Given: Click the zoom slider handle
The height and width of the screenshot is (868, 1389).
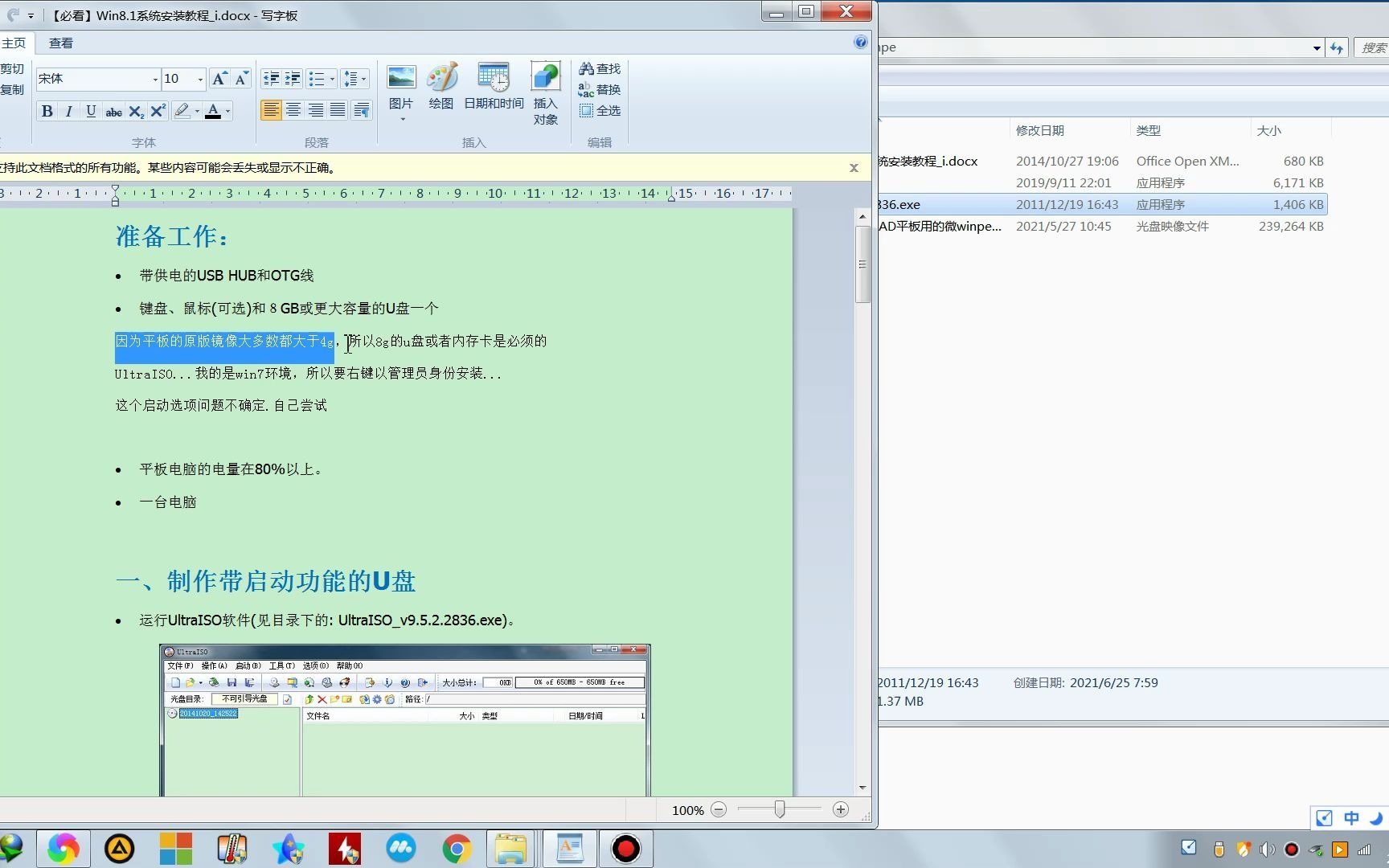Looking at the screenshot, I should coord(780,809).
